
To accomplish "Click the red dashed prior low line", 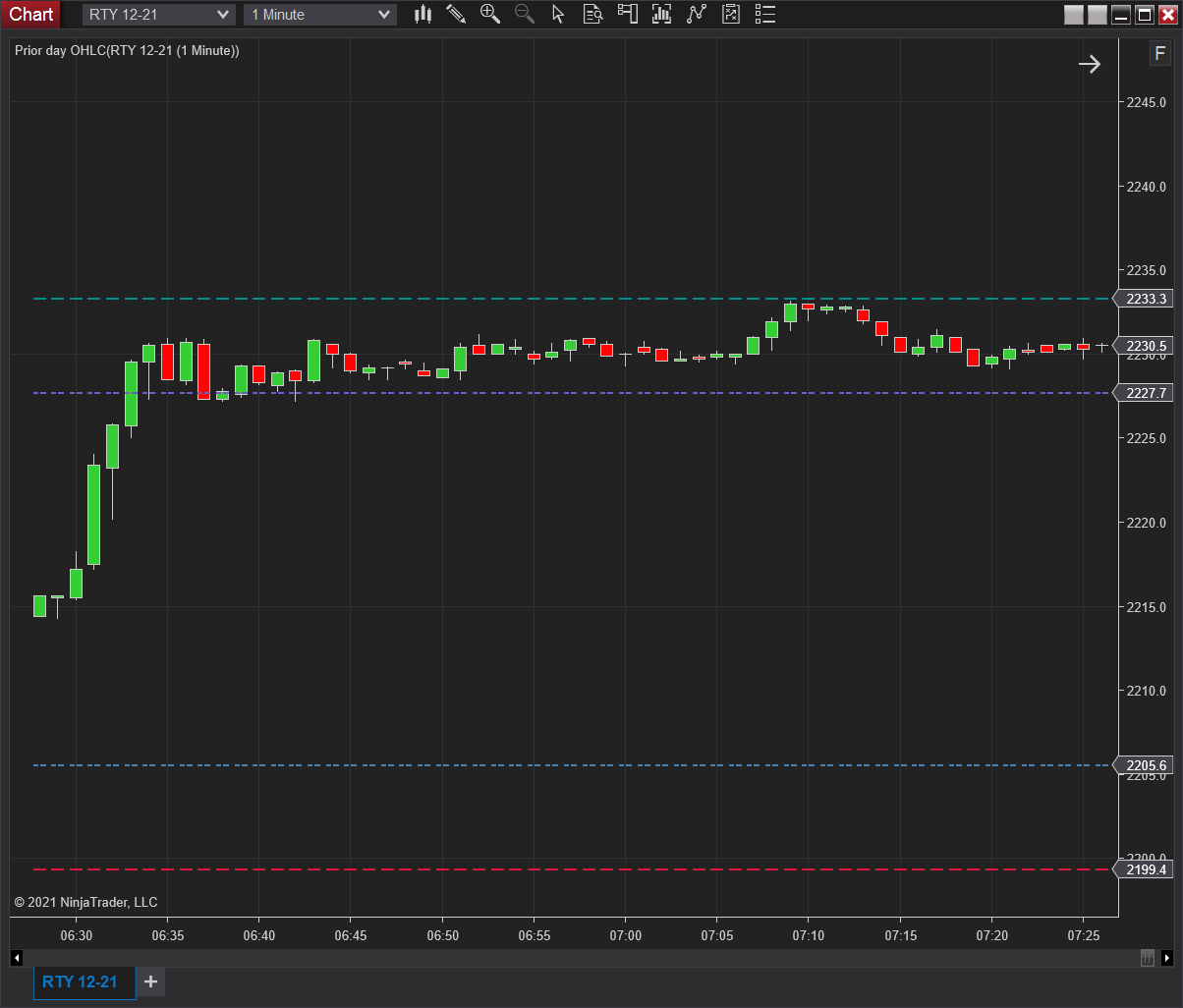I will click(570, 869).
